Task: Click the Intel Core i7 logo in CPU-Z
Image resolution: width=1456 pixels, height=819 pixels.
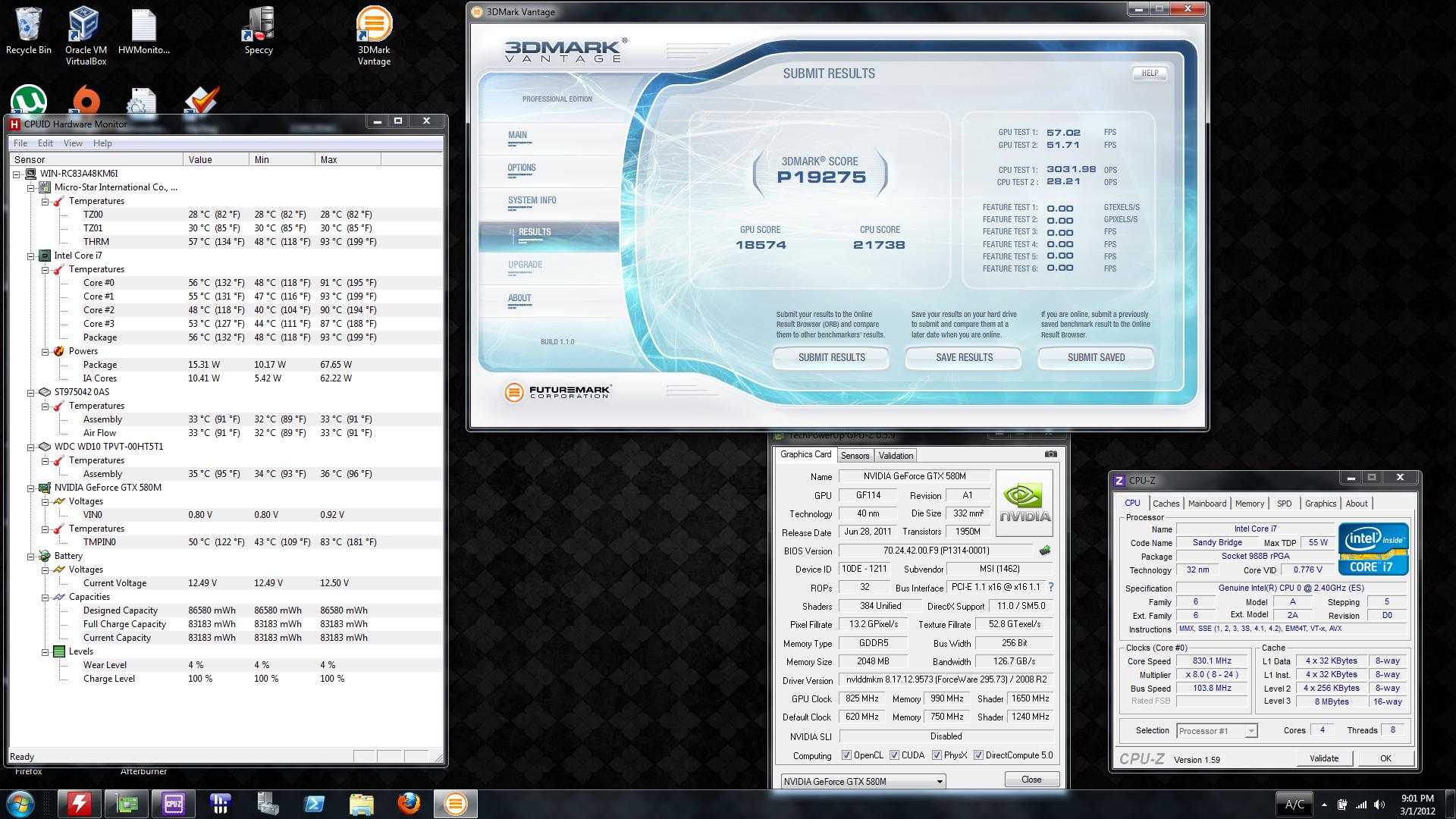Action: coord(1373,548)
